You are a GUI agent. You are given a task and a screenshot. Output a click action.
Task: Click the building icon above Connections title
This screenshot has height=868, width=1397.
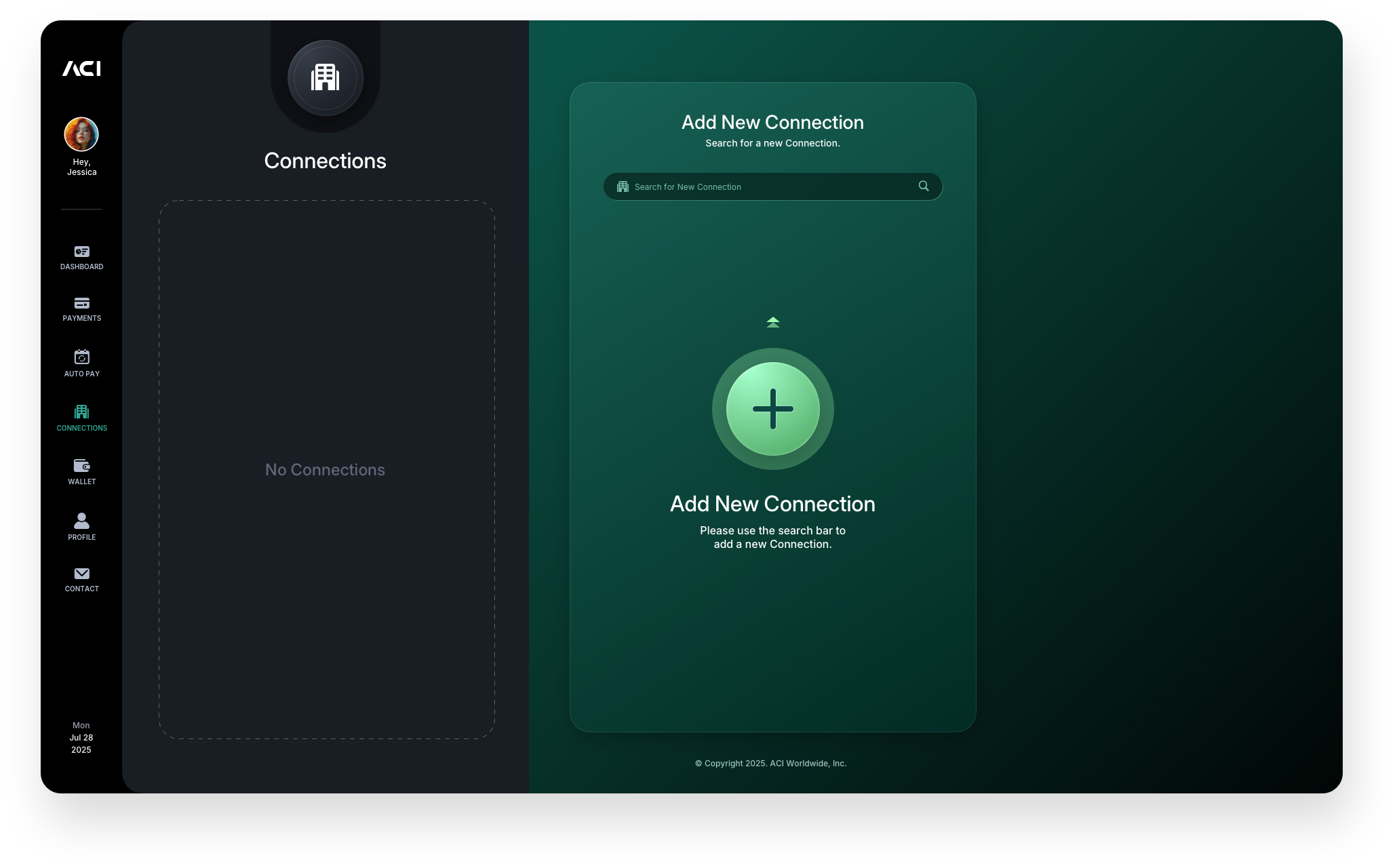tap(325, 77)
